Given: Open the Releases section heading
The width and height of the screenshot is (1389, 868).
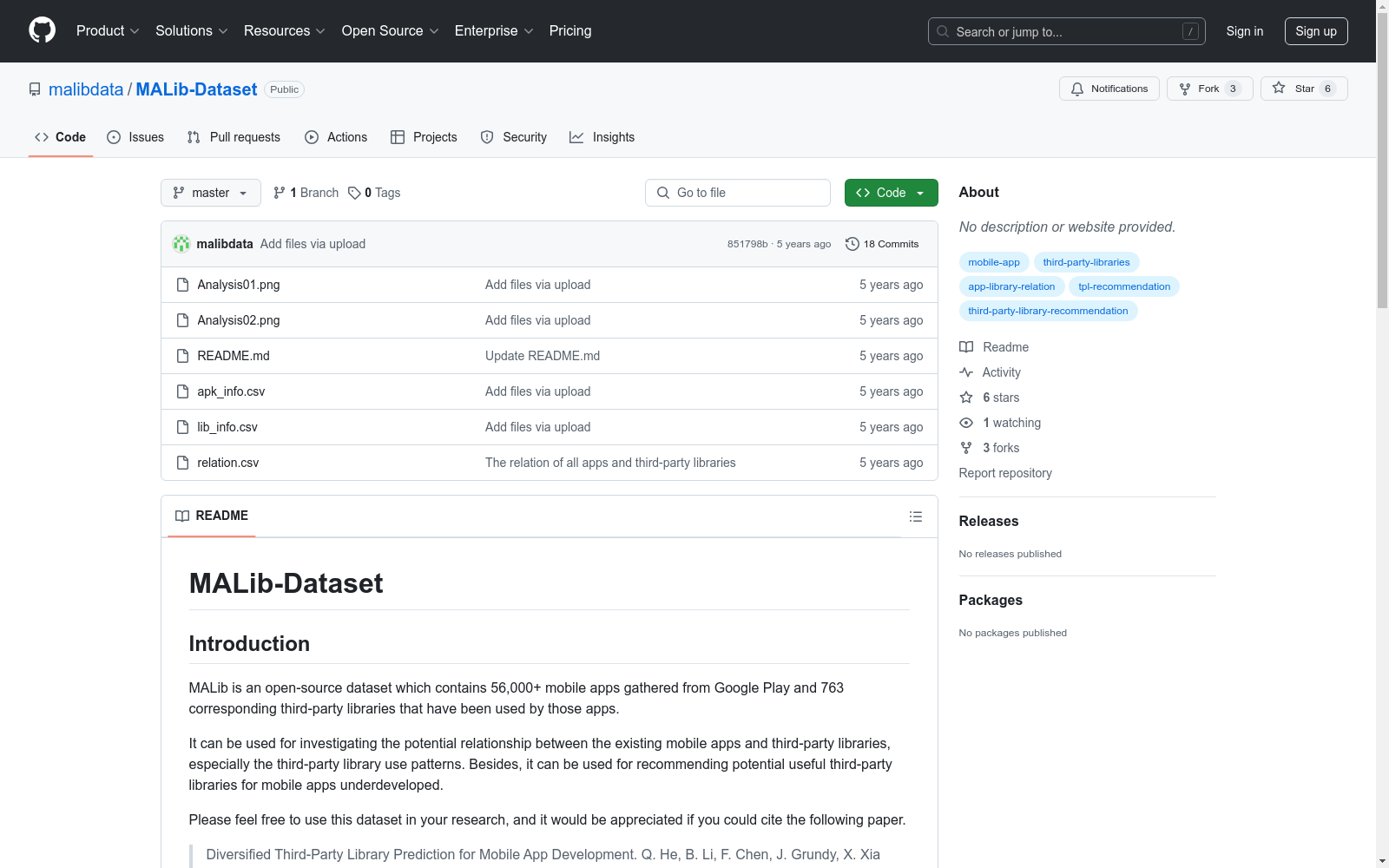Looking at the screenshot, I should 989,521.
